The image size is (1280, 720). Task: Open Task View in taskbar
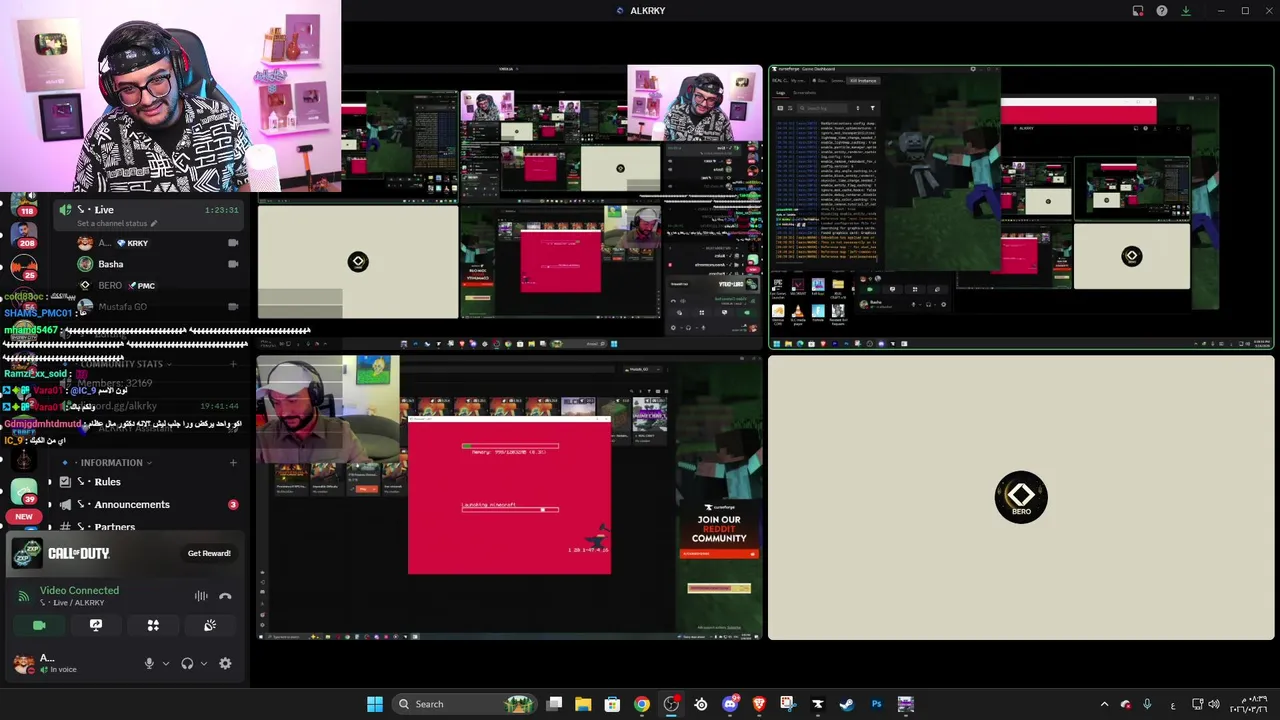[x=554, y=704]
